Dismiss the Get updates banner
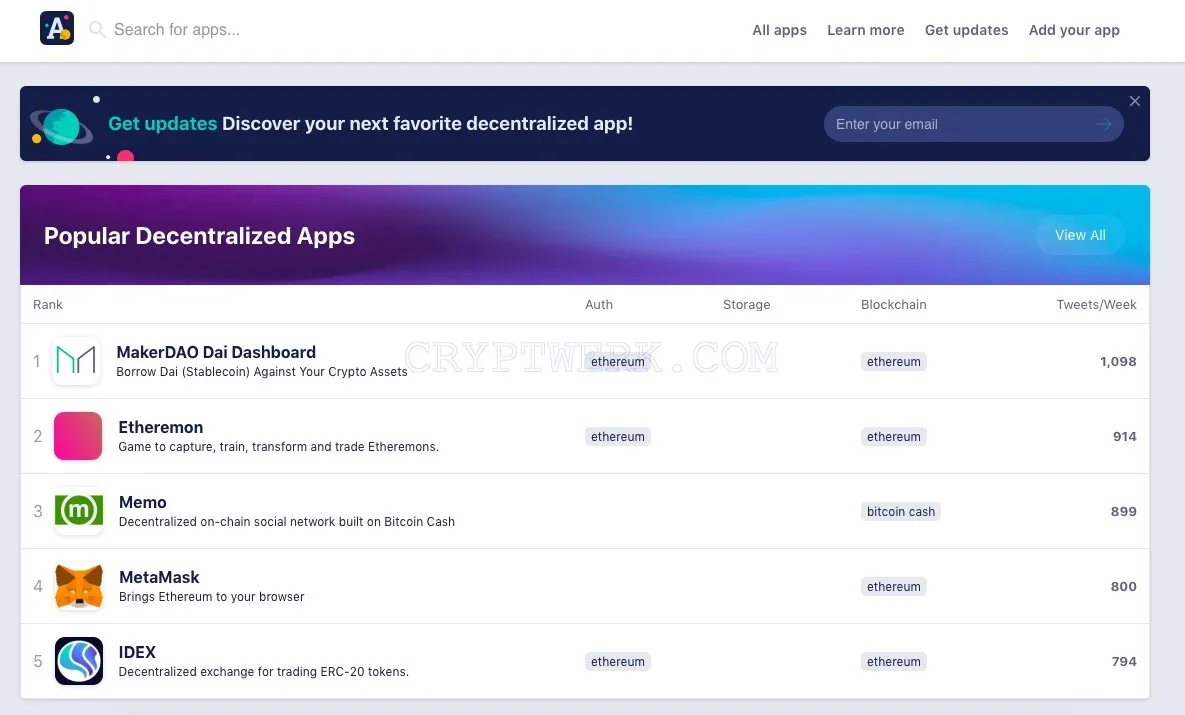Image resolution: width=1185 pixels, height=715 pixels. 1134,101
